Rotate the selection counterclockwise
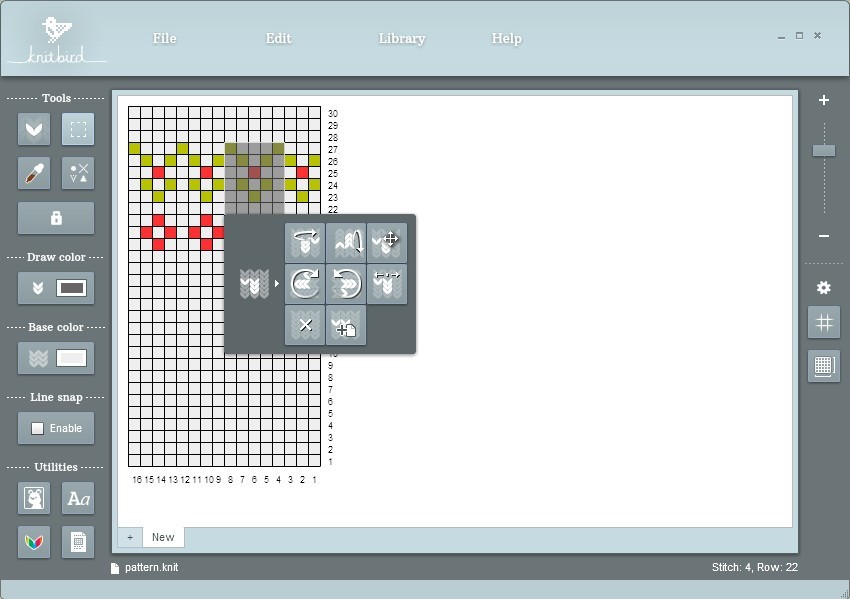This screenshot has width=850, height=599. click(x=345, y=283)
